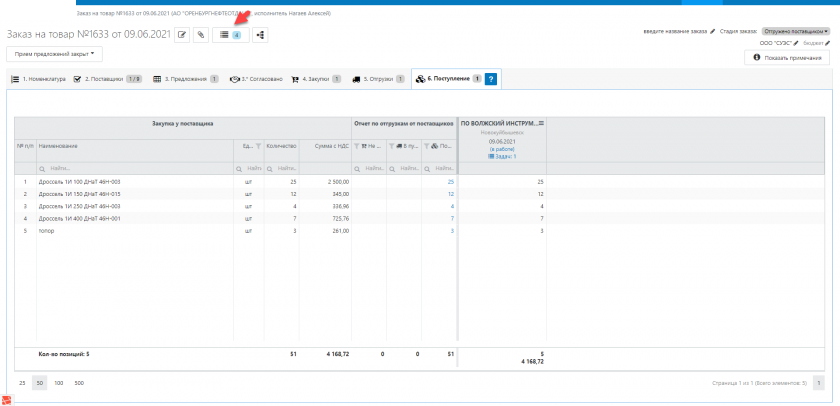This screenshot has height=406, width=840.
Task: Go to the '4. Закупки' tab
Action: pyautogui.click(x=316, y=78)
